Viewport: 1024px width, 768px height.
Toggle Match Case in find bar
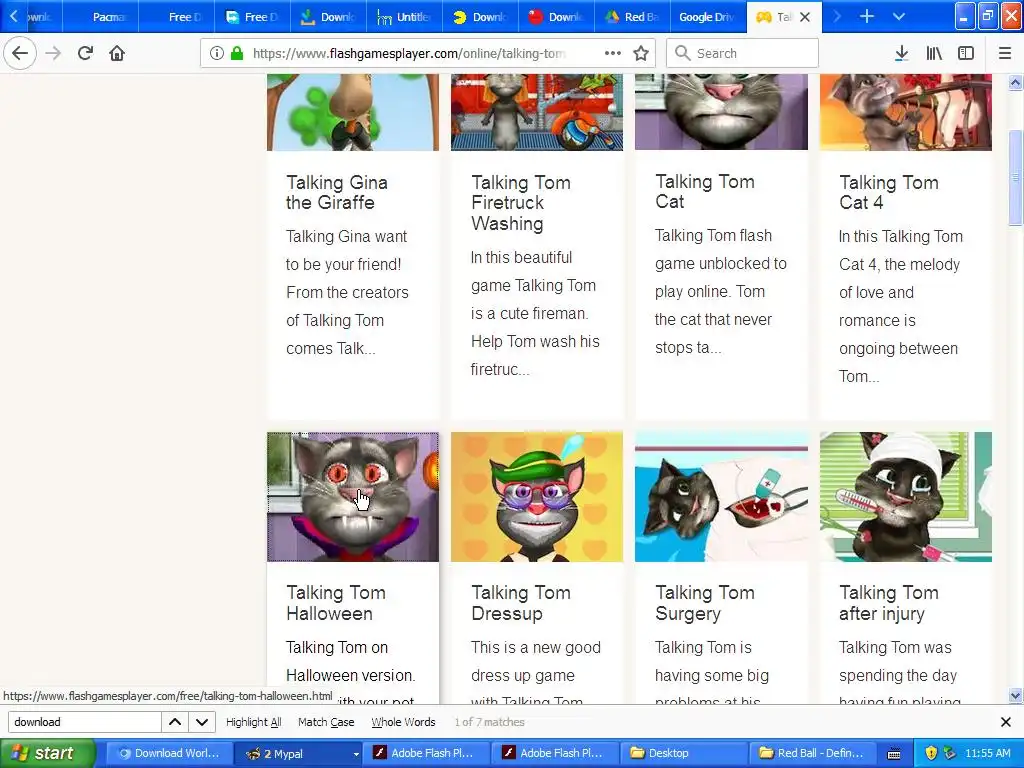(326, 722)
